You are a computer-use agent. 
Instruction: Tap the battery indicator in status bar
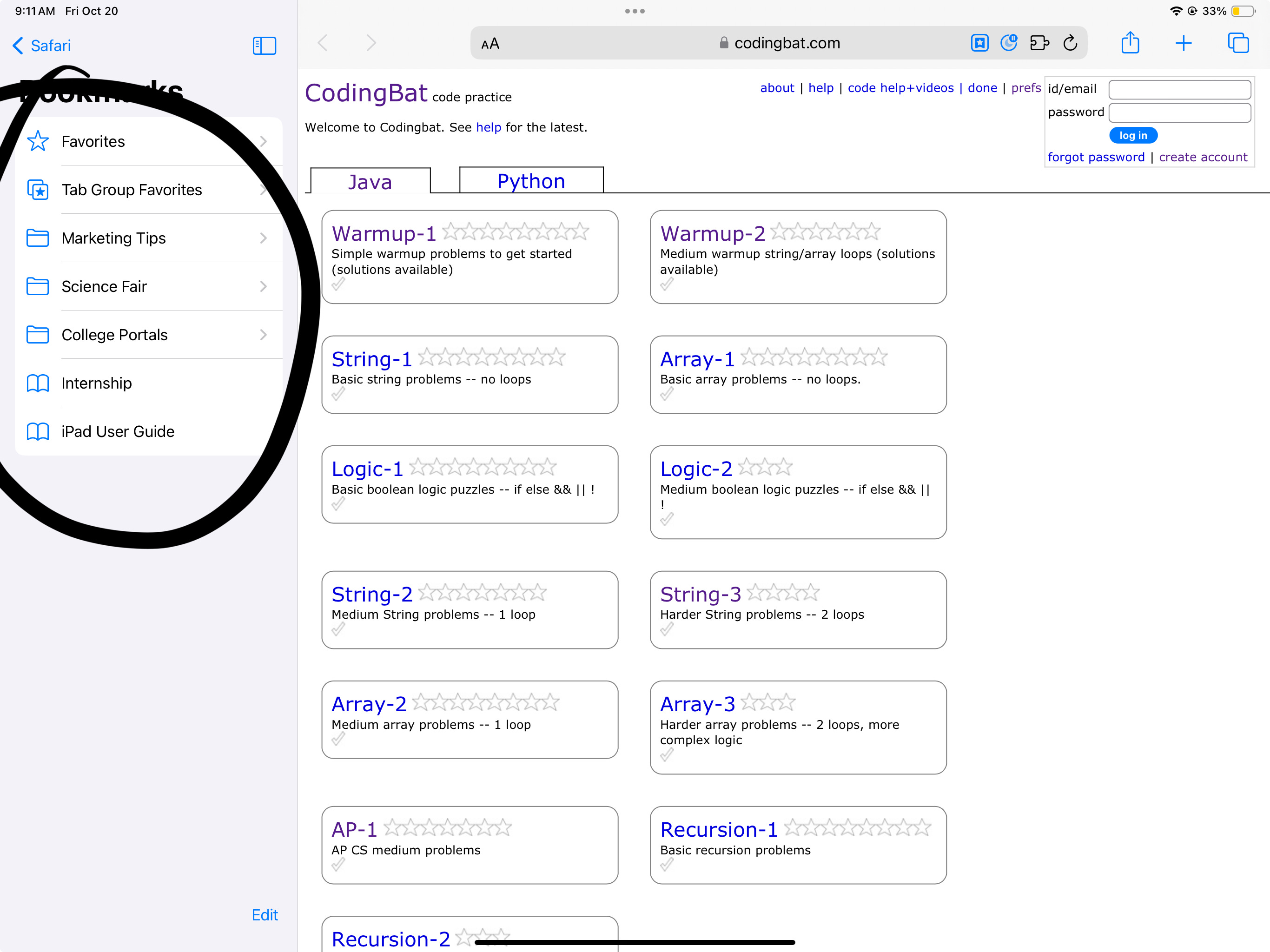click(x=1243, y=11)
